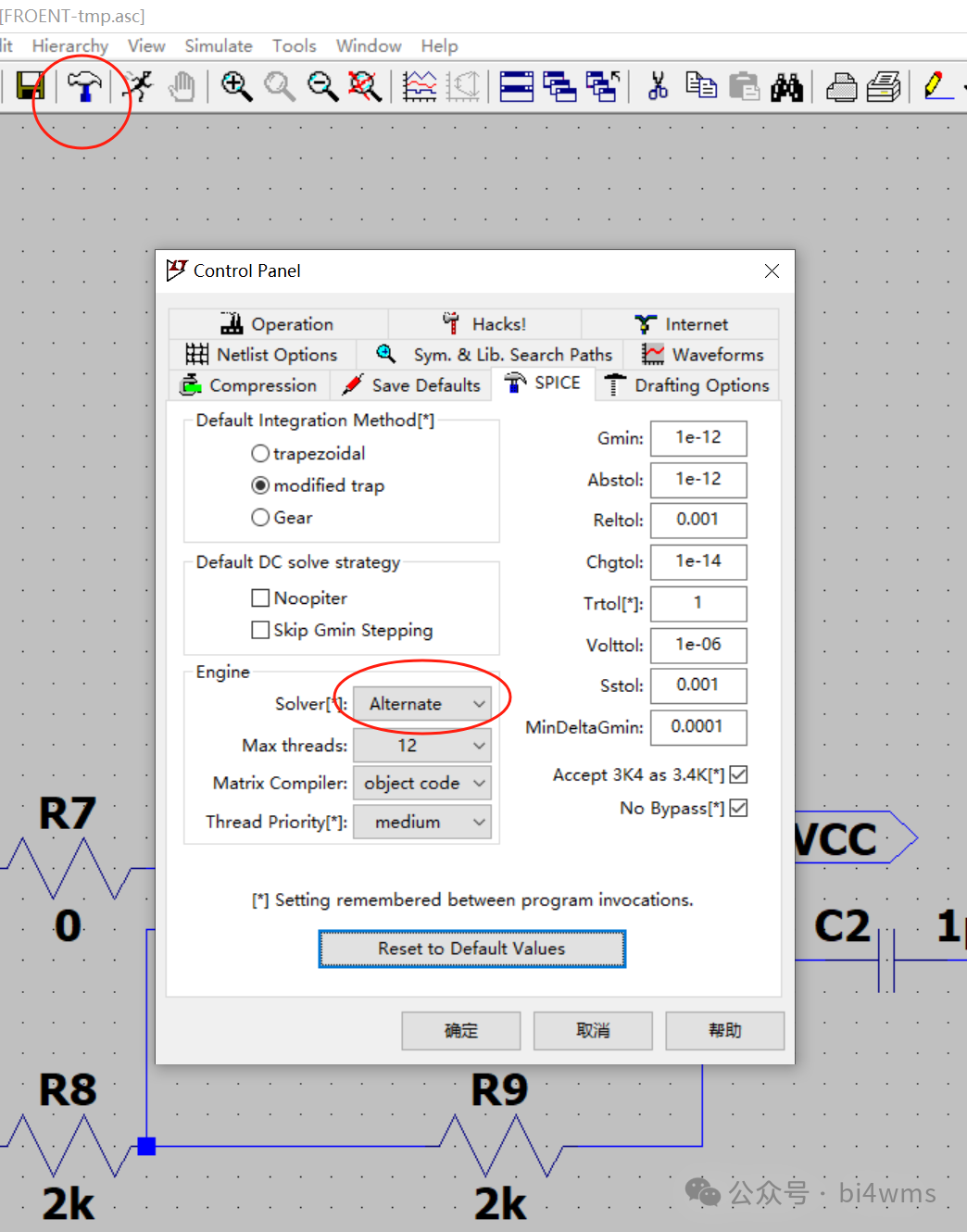Expand the Max threads dropdown
Image resolution: width=967 pixels, height=1232 pixels.
click(422, 746)
